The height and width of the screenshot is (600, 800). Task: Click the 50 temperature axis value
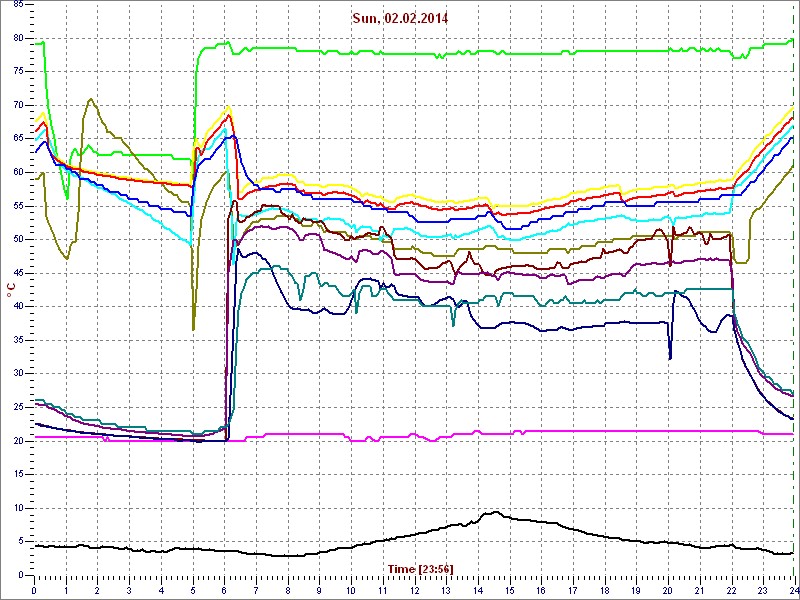(17, 239)
